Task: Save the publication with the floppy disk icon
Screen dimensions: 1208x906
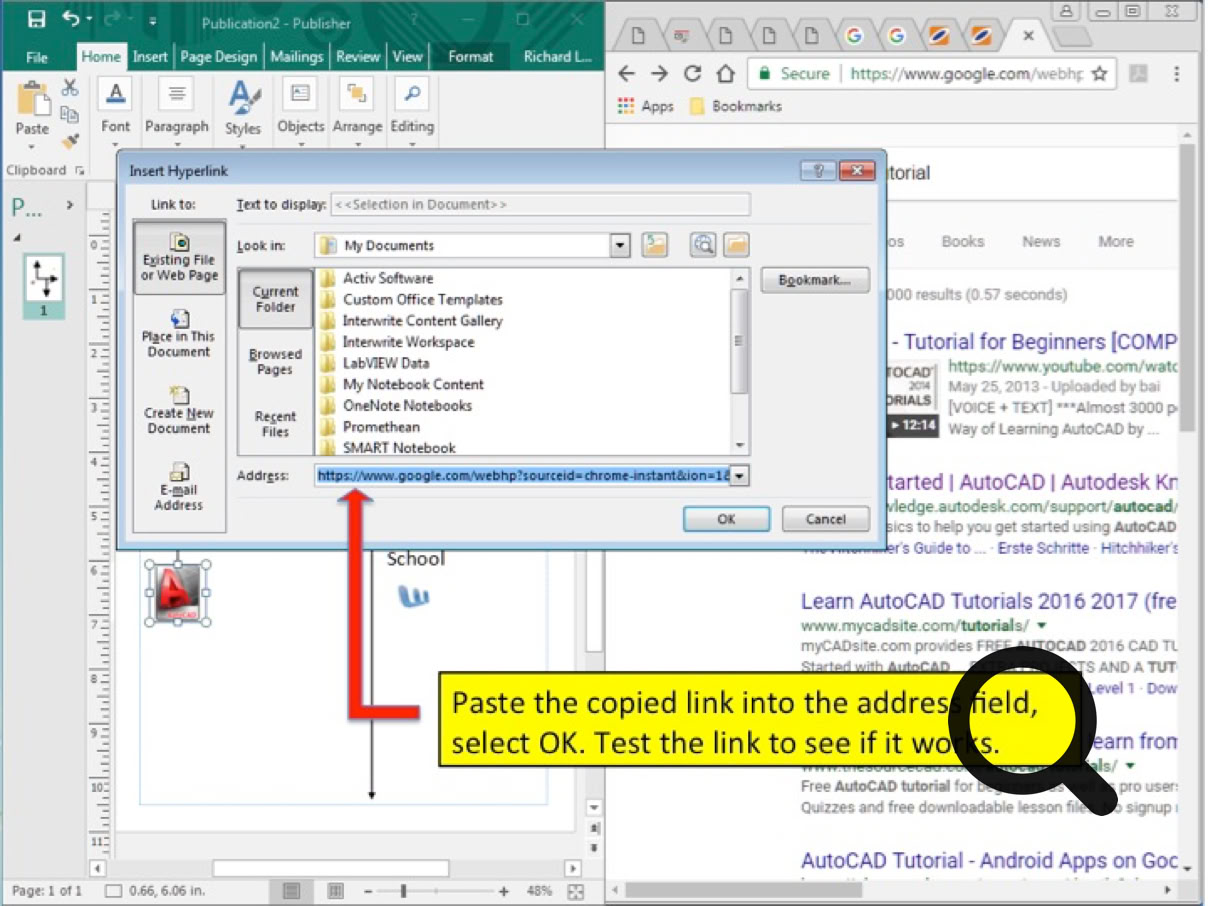Action: click(36, 18)
